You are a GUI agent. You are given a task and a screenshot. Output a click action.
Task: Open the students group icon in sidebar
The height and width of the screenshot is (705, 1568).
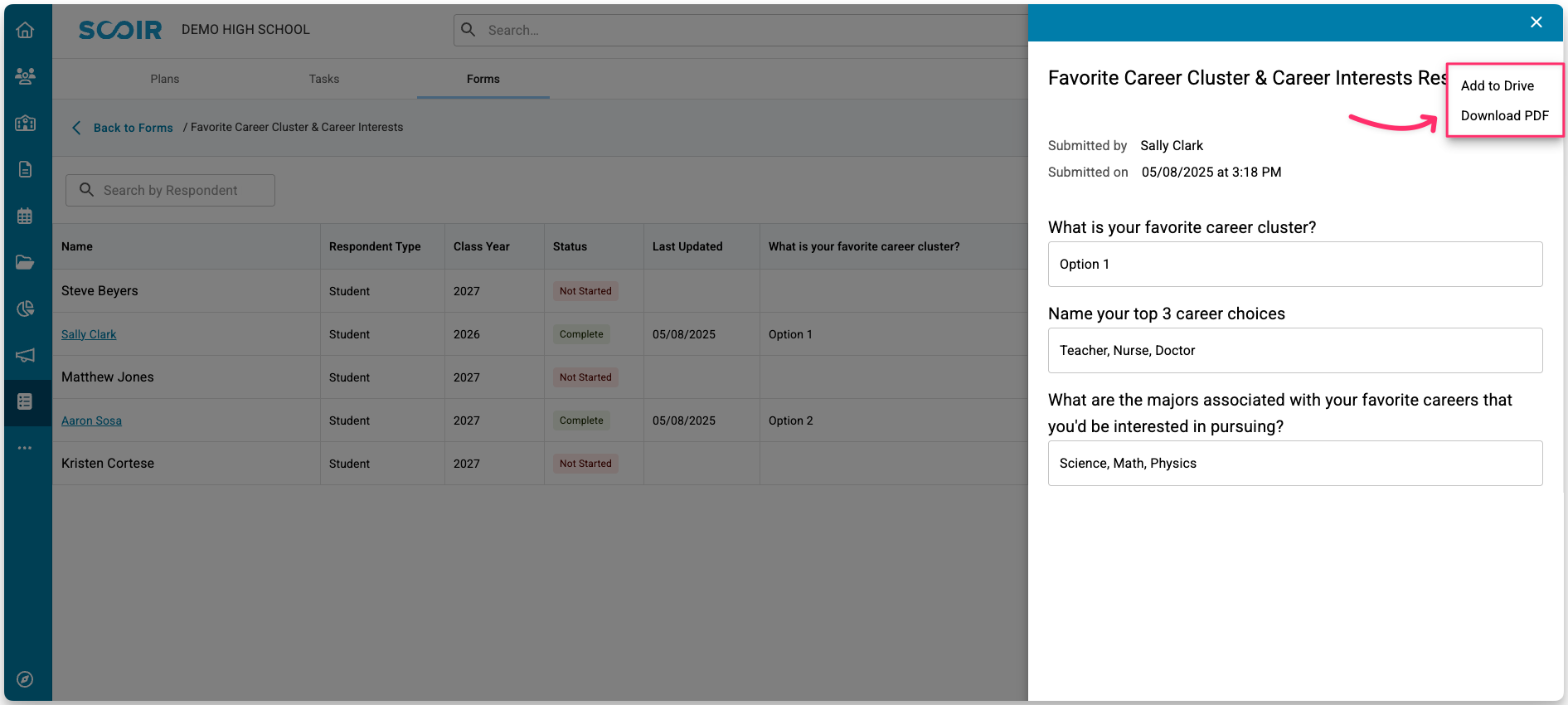pyautogui.click(x=25, y=76)
